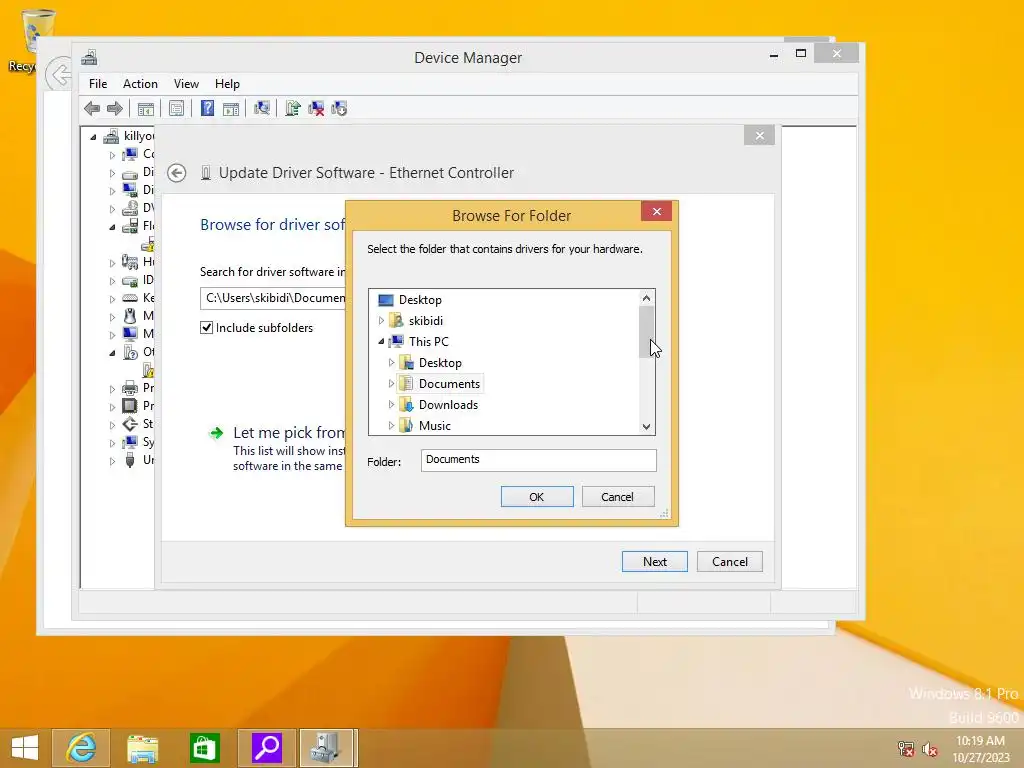Expand the skibidi folder node
Image resolution: width=1024 pixels, height=768 pixels.
[x=381, y=321]
